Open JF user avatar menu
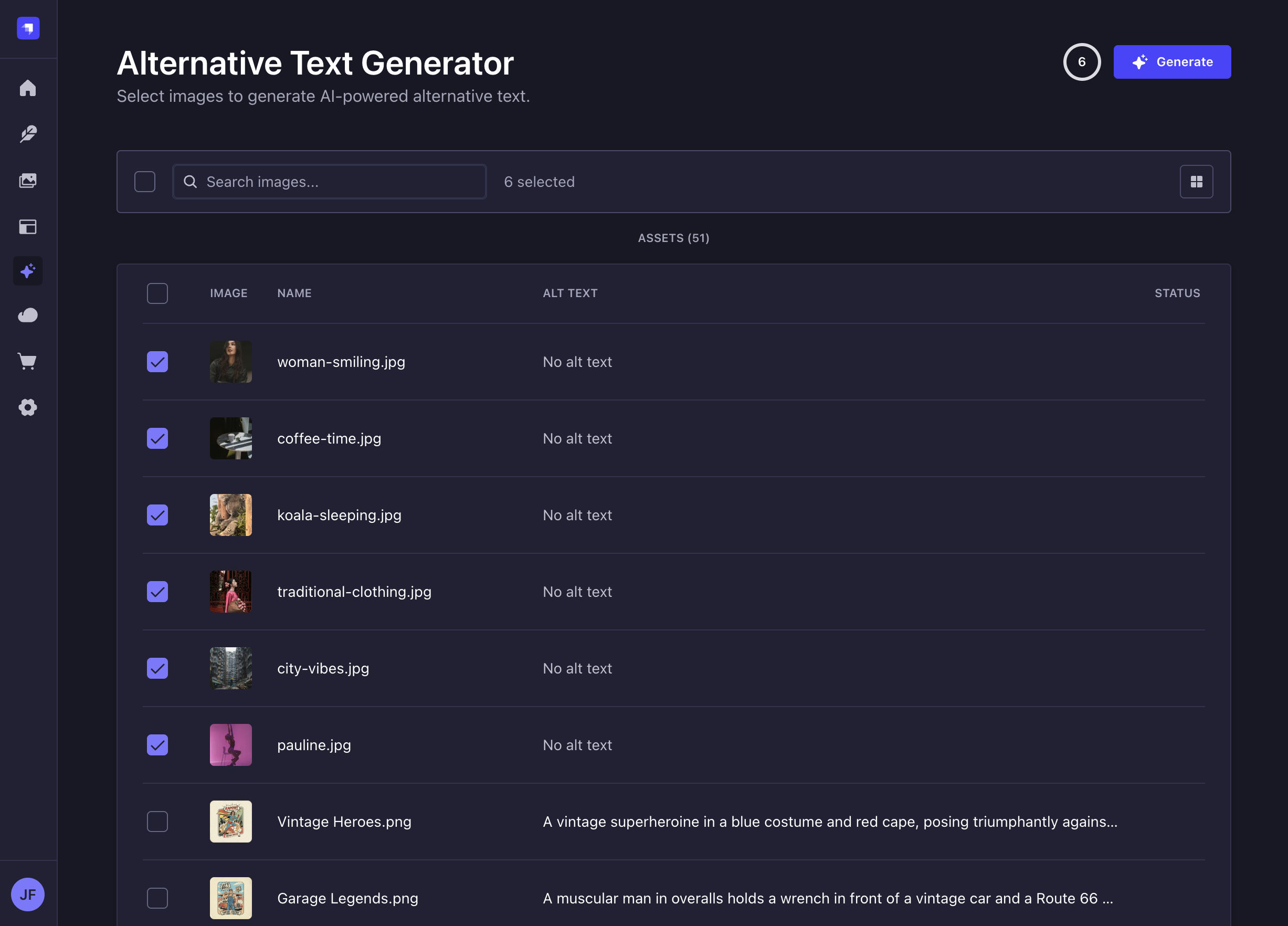 (28, 894)
